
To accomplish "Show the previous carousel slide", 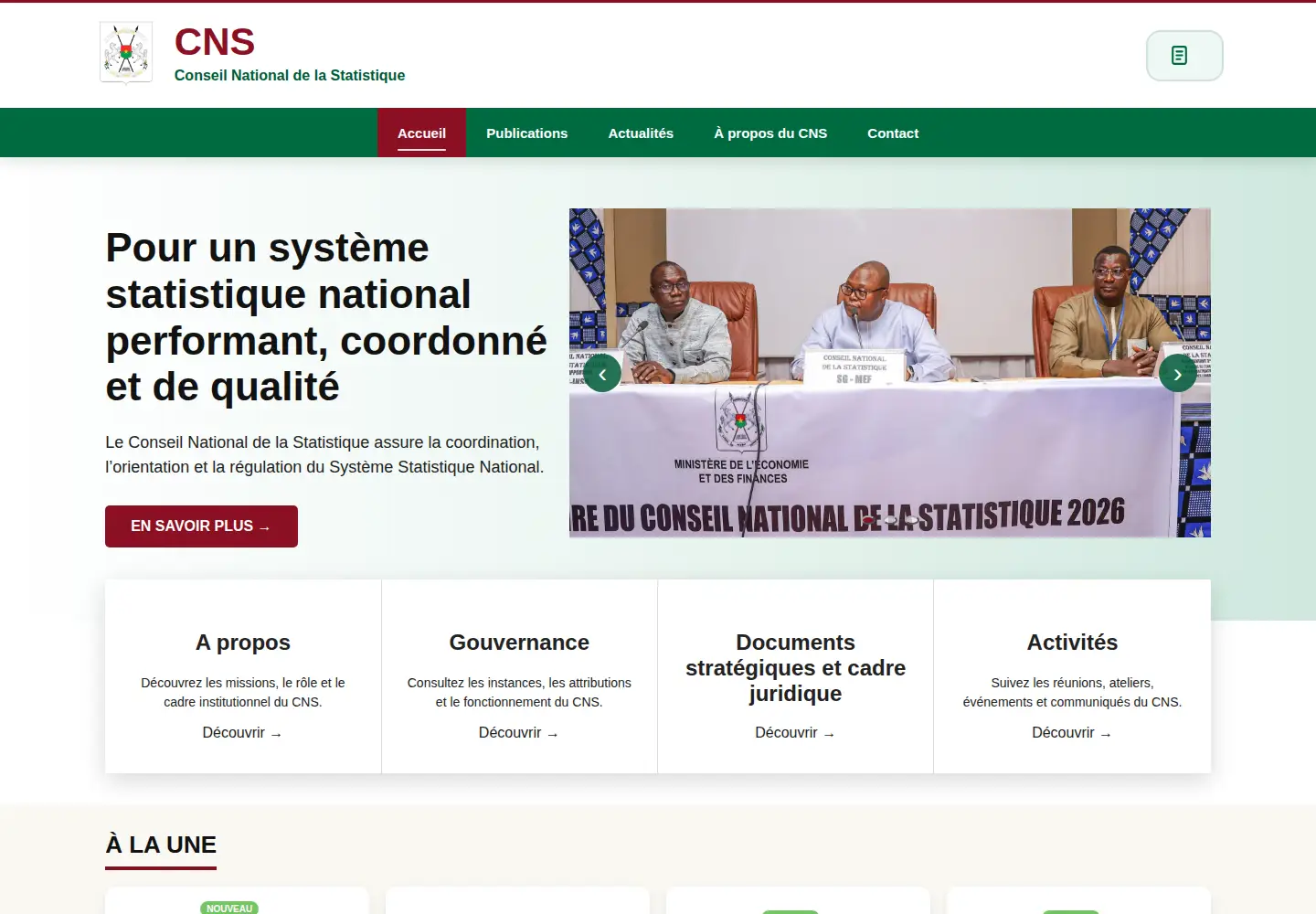I will click(602, 374).
